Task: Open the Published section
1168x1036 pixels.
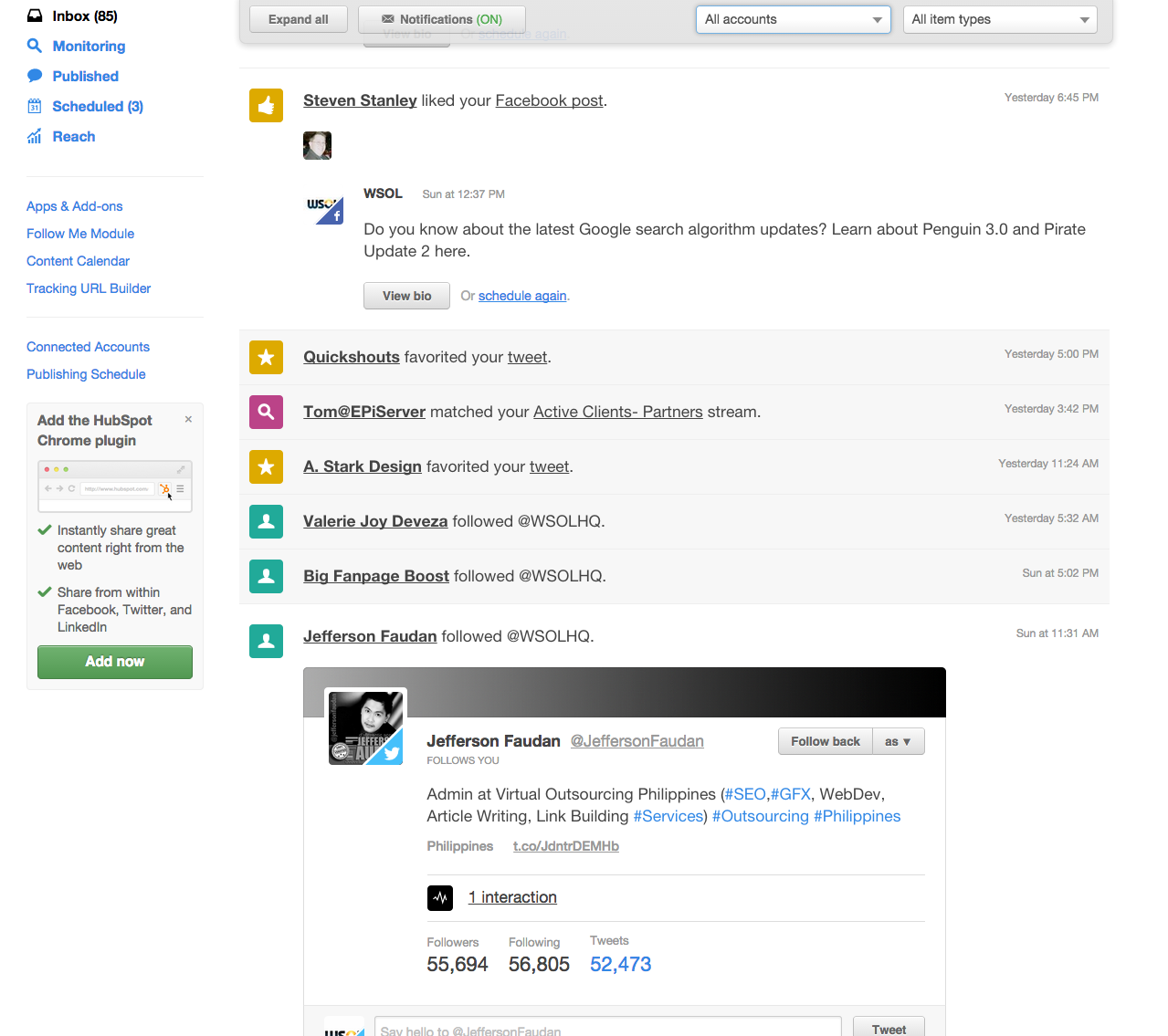Action: point(85,76)
